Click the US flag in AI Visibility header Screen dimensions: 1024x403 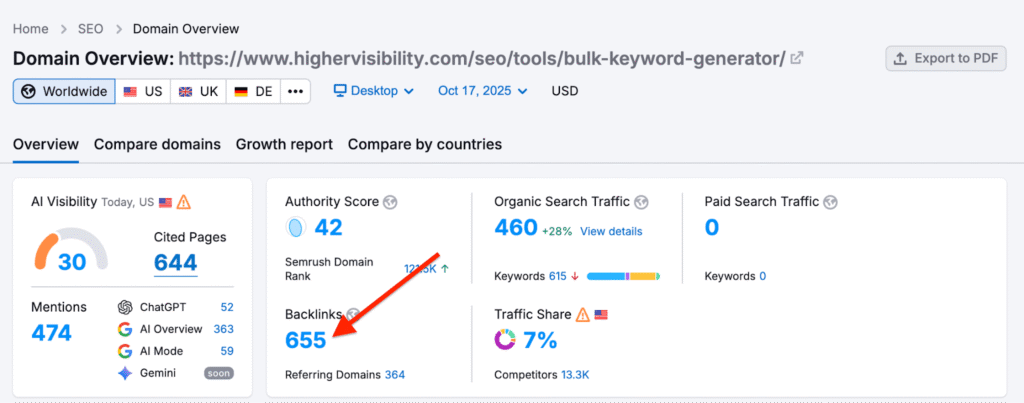[x=165, y=202]
